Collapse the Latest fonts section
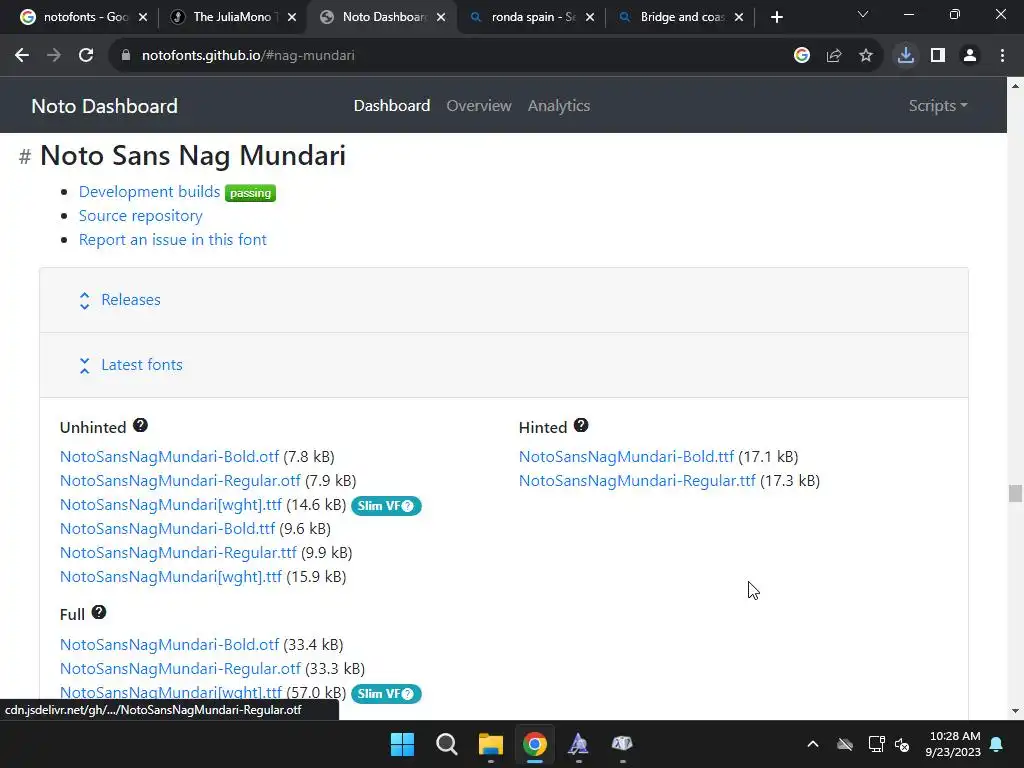Screen dimensions: 1024x768 click(142, 365)
